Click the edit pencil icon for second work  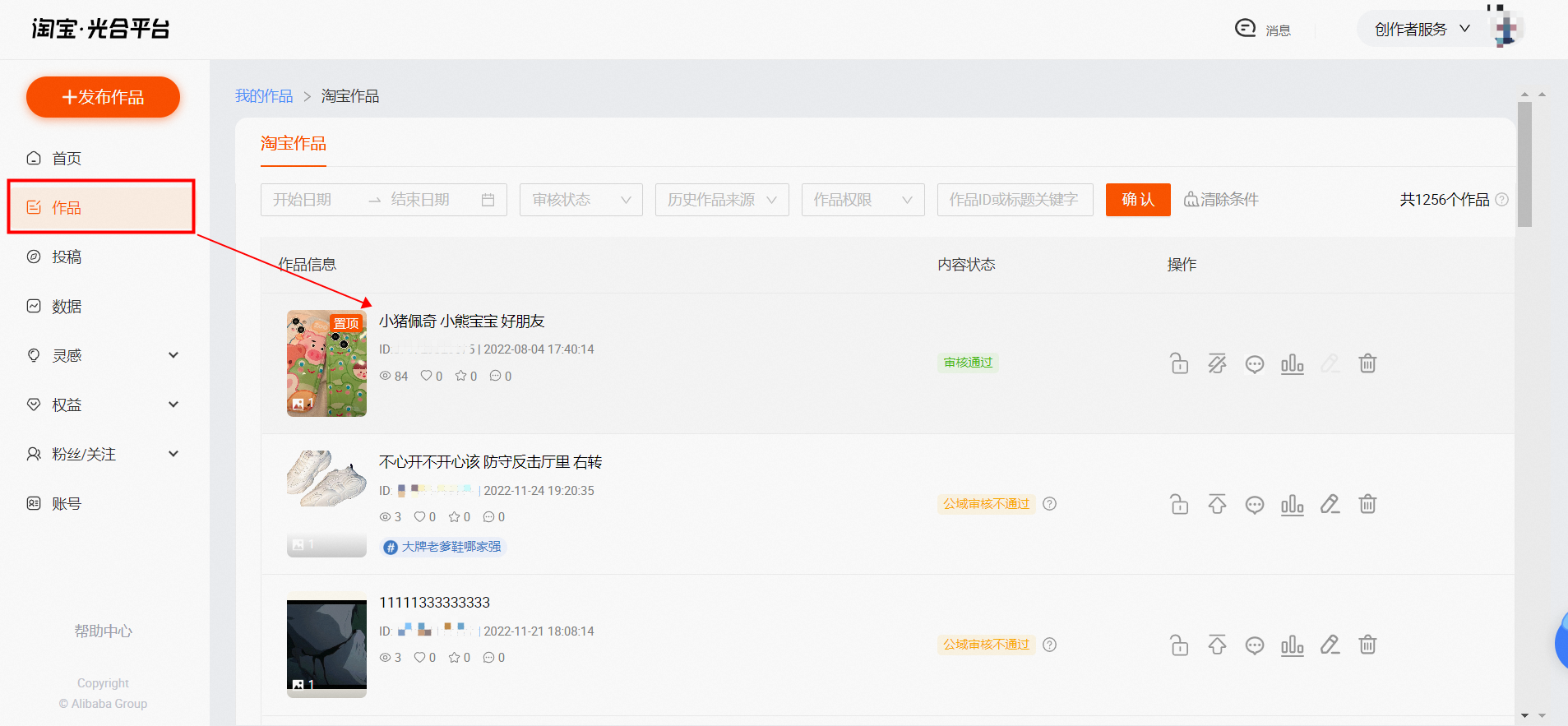tap(1330, 504)
